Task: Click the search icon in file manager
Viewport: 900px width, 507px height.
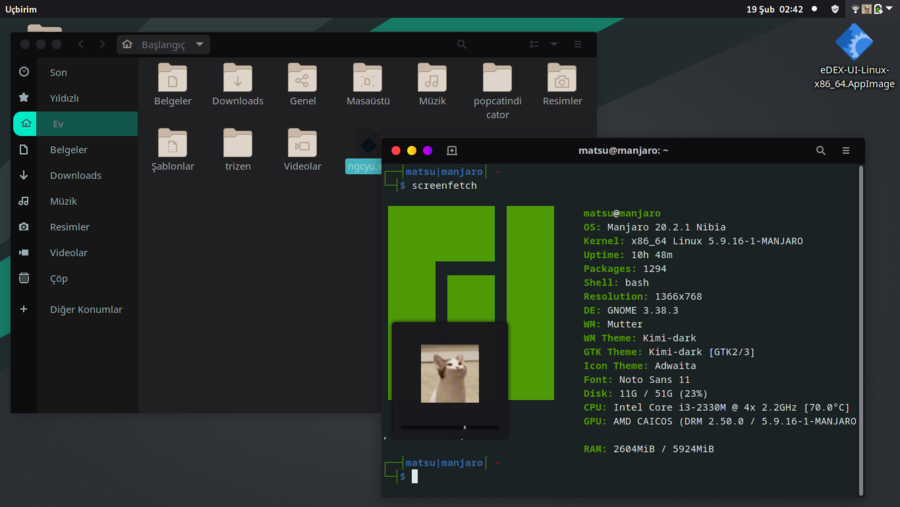Action: (x=461, y=45)
